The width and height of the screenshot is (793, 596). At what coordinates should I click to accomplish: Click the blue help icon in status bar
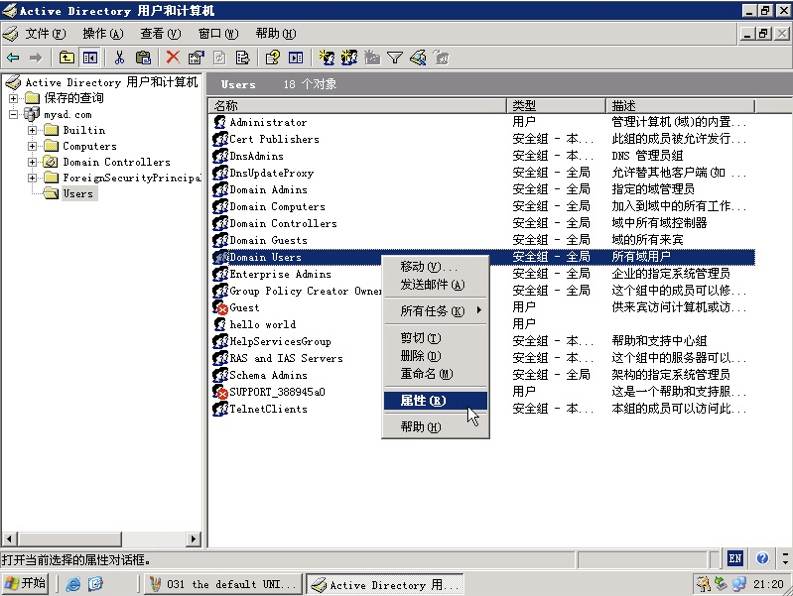click(x=762, y=559)
